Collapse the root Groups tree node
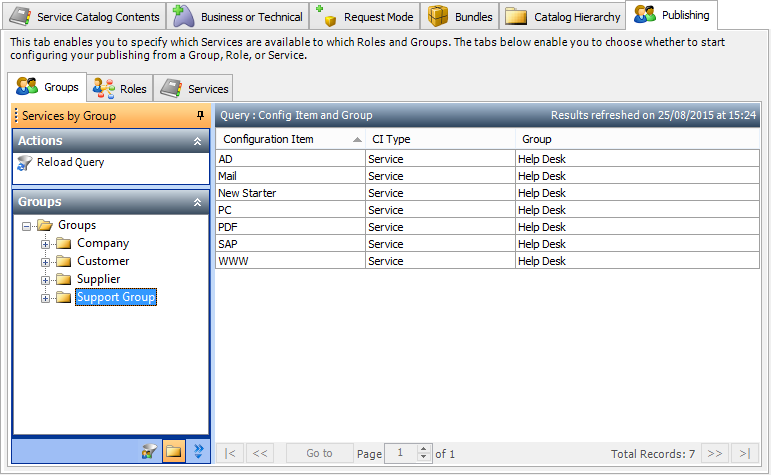The width and height of the screenshot is (771, 475). [x=27, y=226]
